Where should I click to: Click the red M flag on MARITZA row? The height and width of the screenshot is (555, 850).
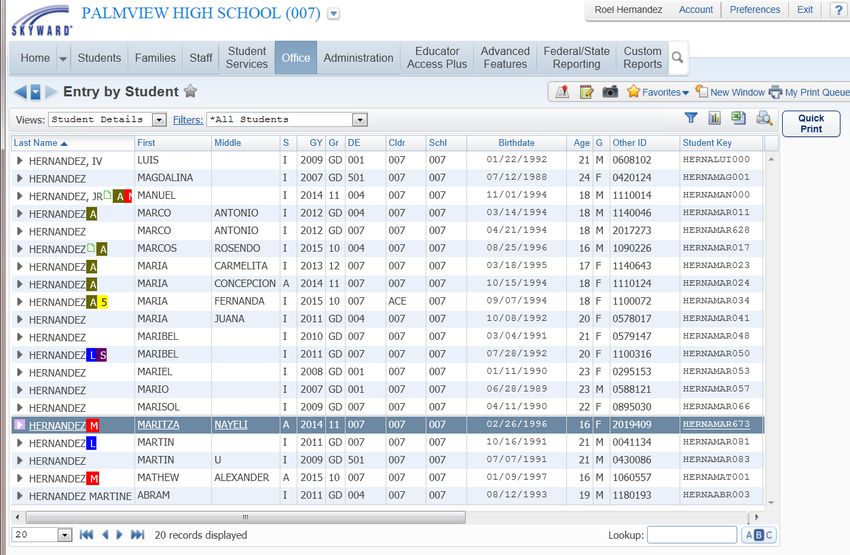pos(93,425)
